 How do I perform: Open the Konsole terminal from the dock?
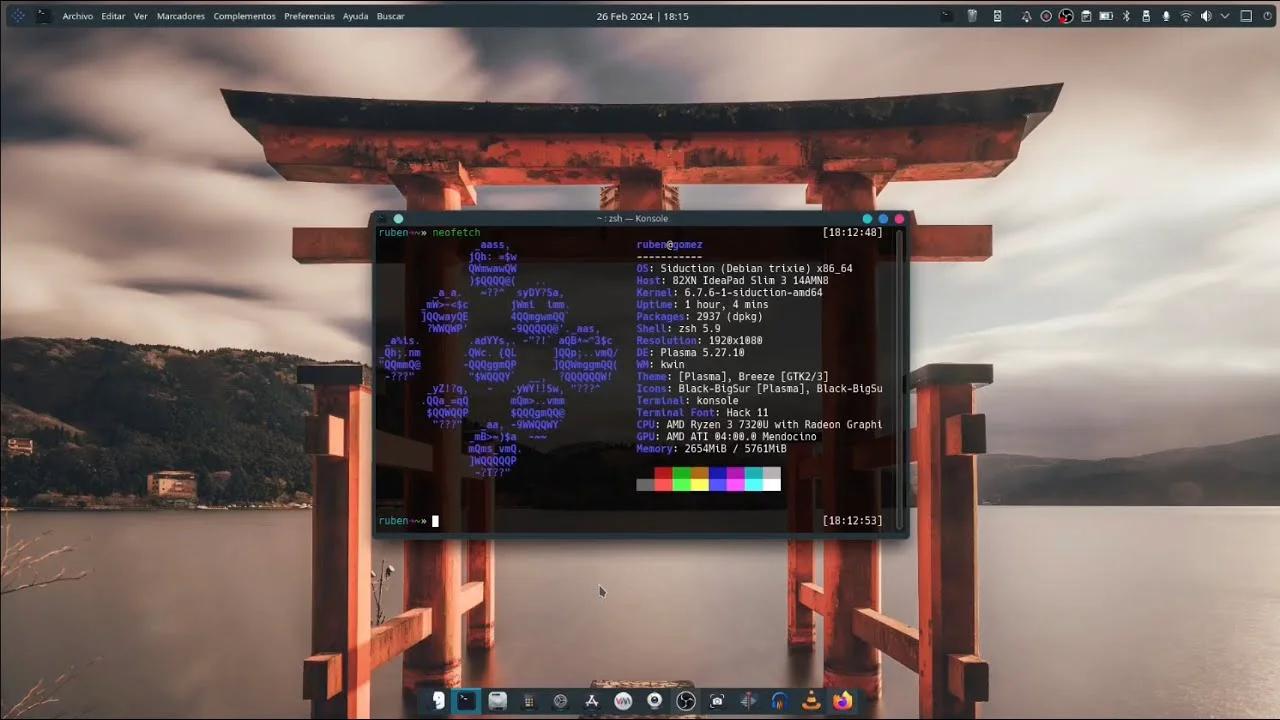[467, 700]
